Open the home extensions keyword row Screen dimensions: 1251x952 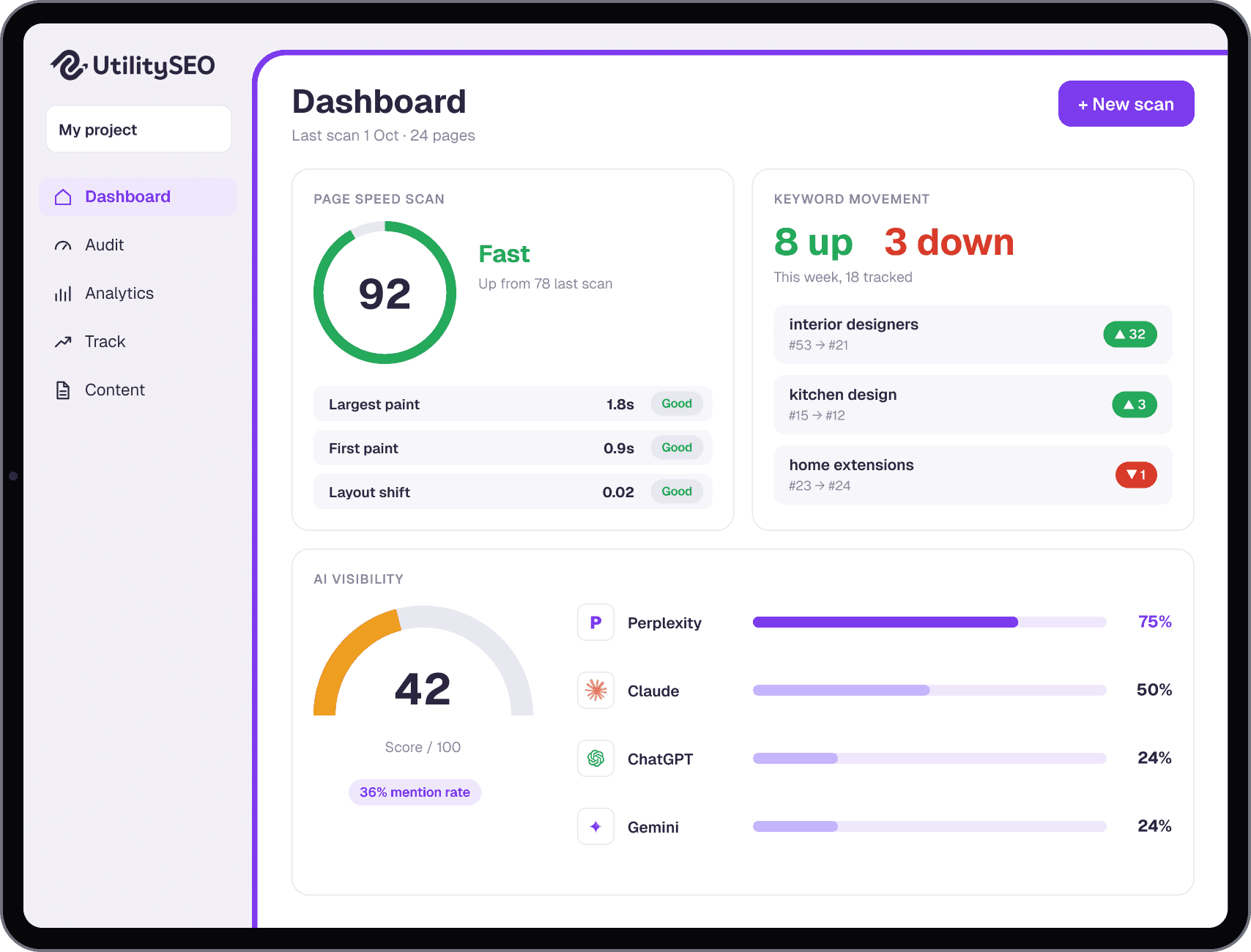973,475
